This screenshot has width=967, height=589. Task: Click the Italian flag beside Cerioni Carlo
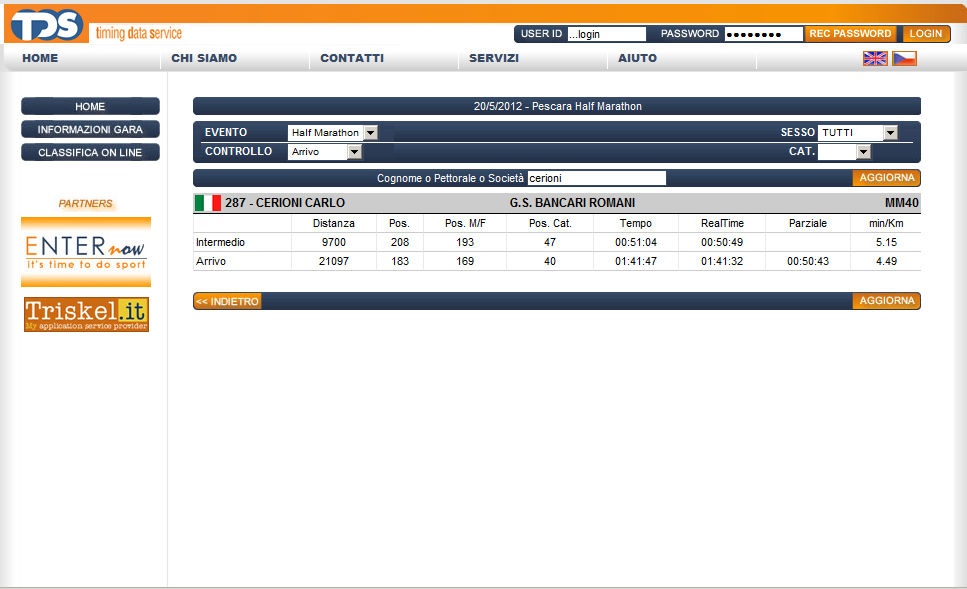point(208,203)
